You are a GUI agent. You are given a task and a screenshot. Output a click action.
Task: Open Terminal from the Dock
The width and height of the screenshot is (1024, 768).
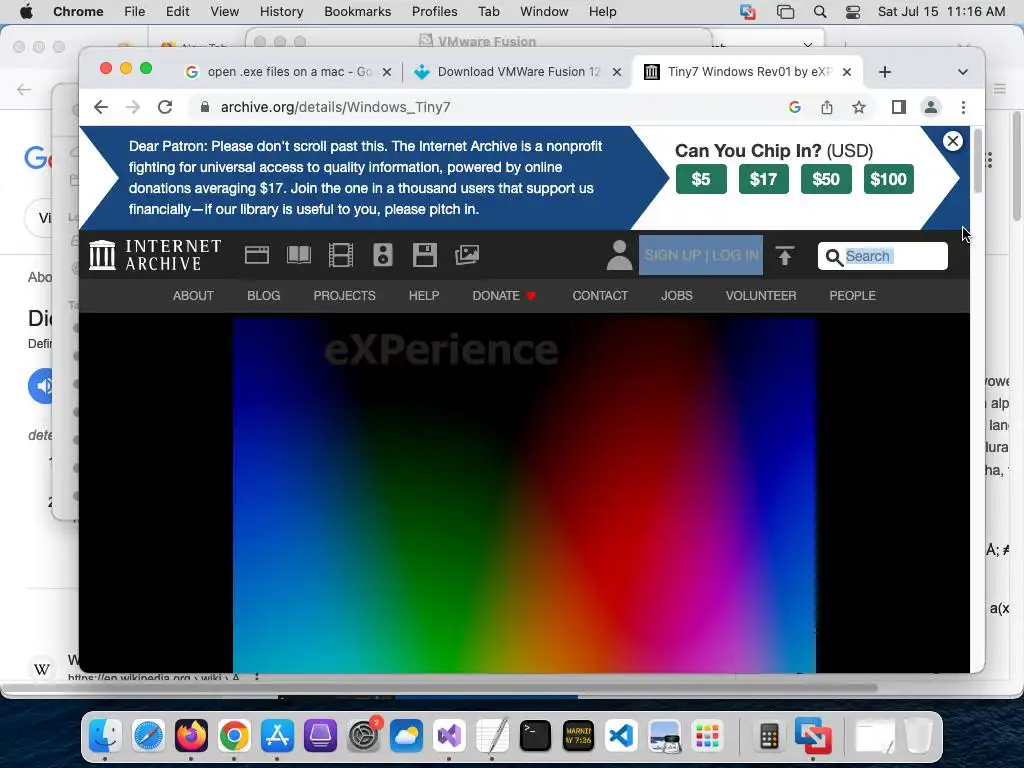coord(536,736)
